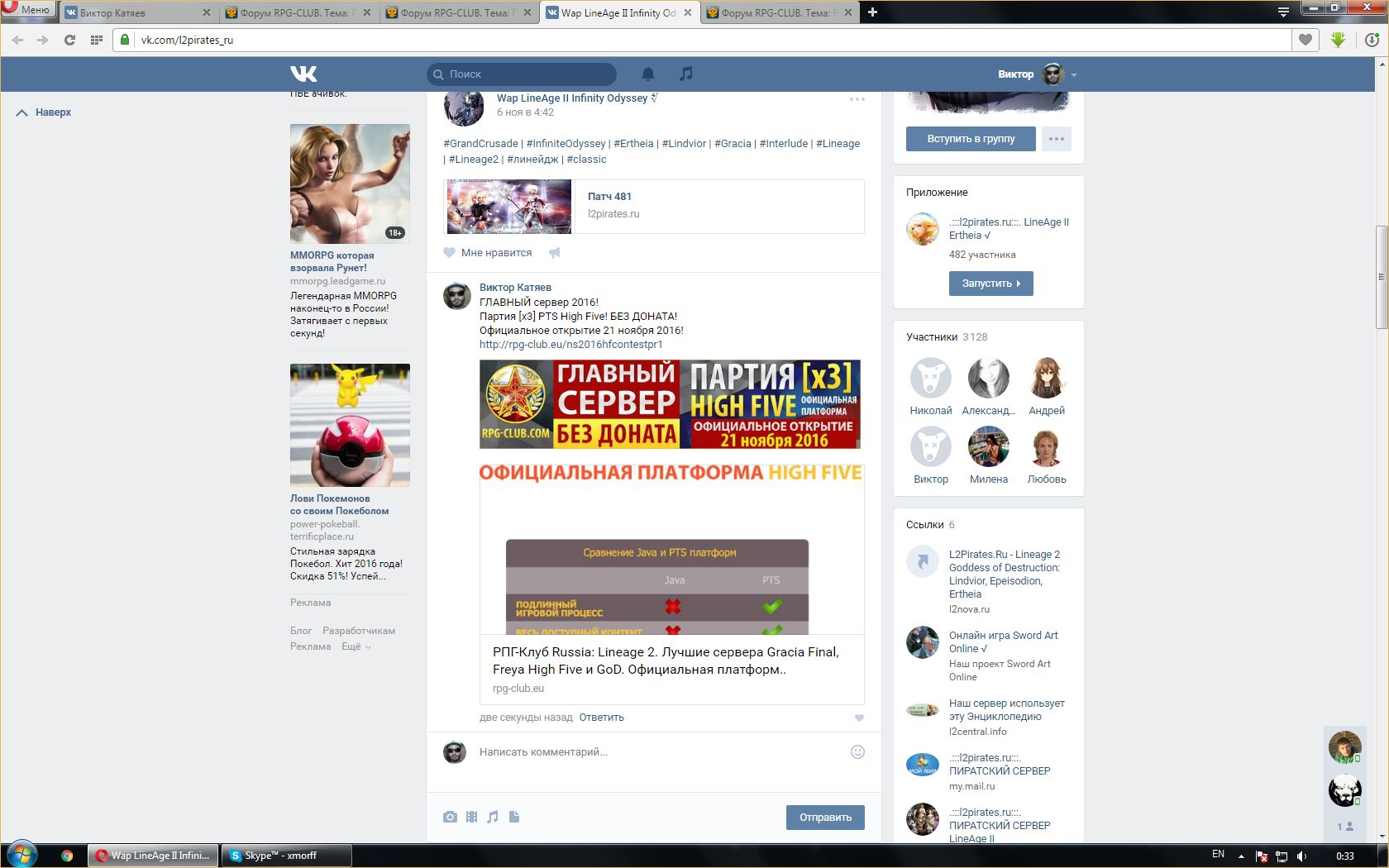Switch to the second Форум RPG-CLUB tab
The height and width of the screenshot is (868, 1389).
point(459,12)
